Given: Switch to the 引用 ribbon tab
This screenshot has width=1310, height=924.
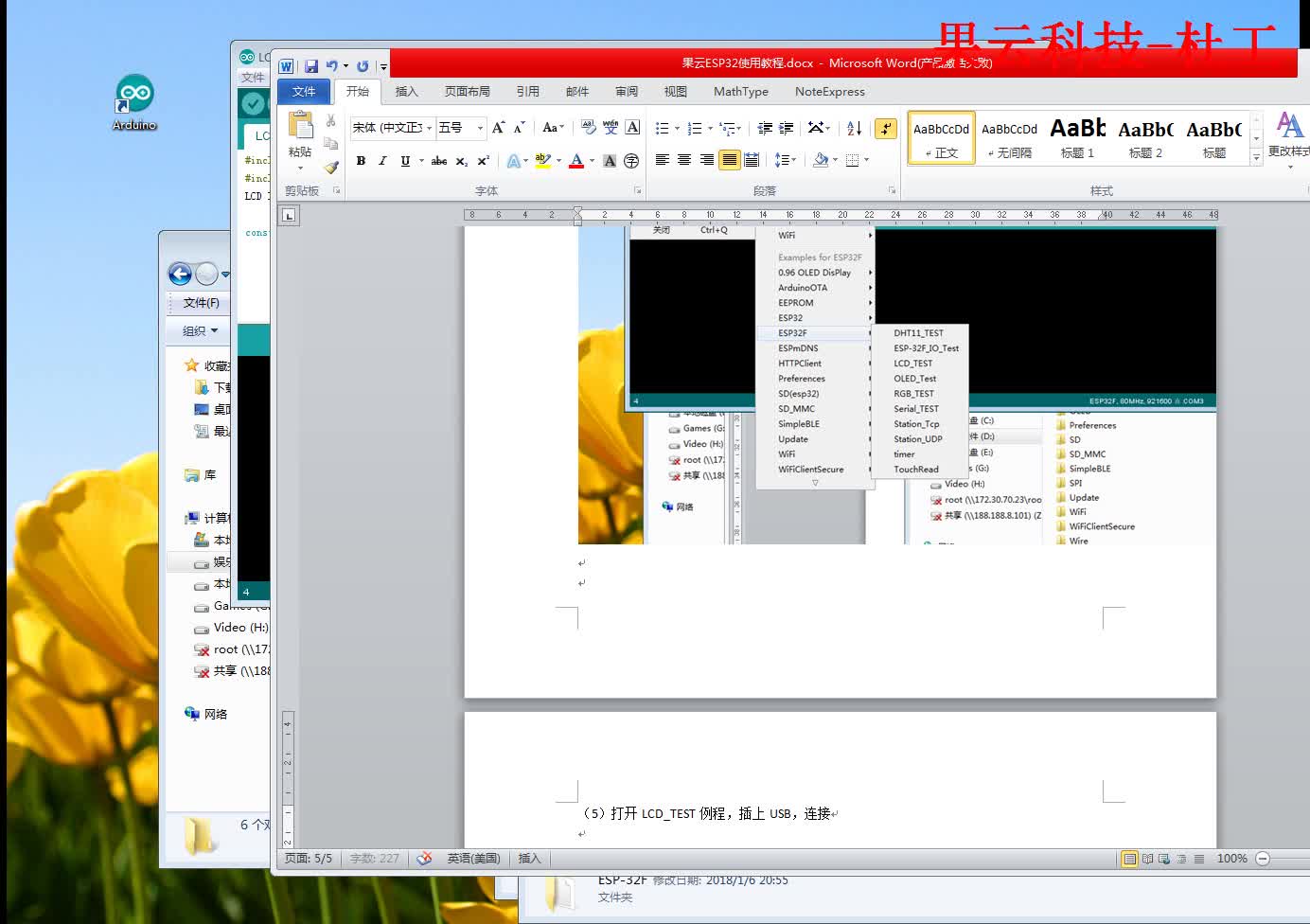Looking at the screenshot, I should (x=527, y=91).
